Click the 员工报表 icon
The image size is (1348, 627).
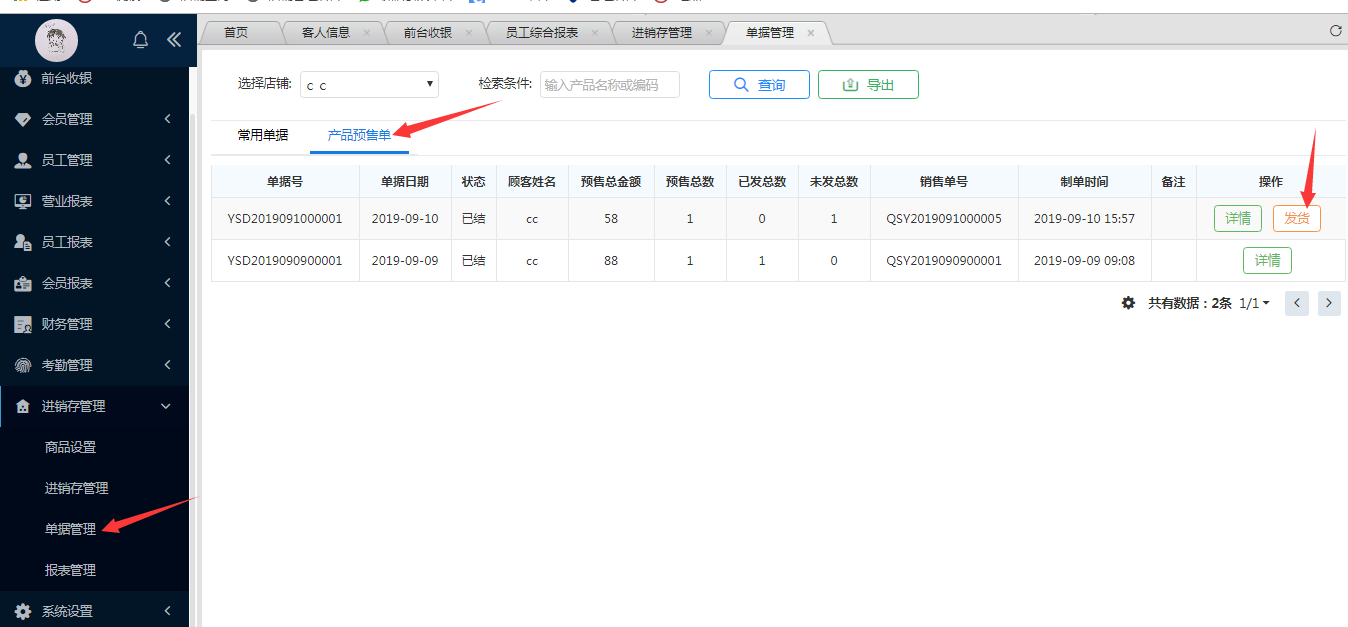(23, 242)
